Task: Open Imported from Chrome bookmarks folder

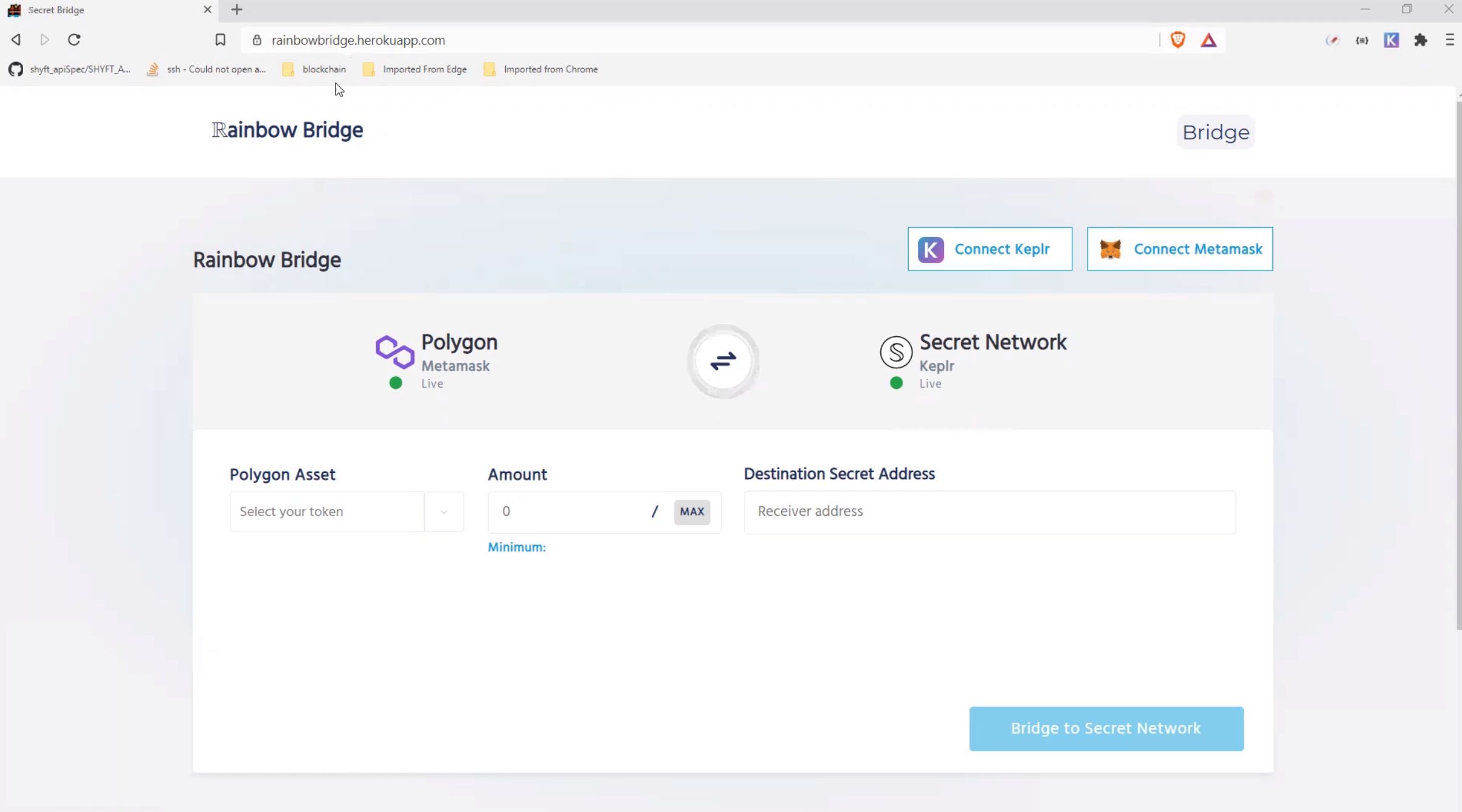Action: [540, 69]
